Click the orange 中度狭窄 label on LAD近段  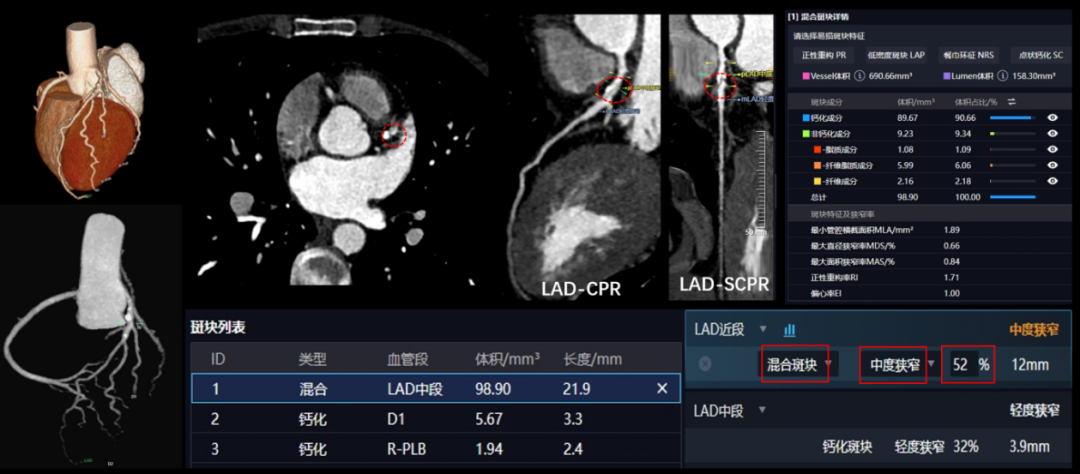tap(1034, 330)
